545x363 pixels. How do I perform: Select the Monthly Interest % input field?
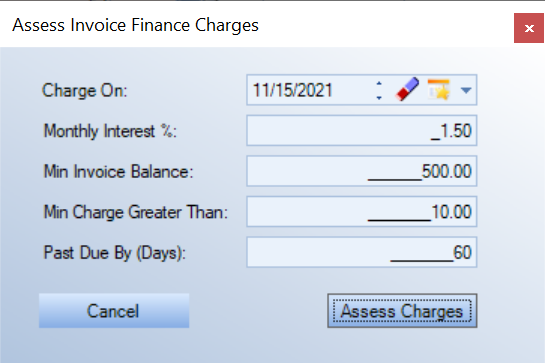pos(362,131)
